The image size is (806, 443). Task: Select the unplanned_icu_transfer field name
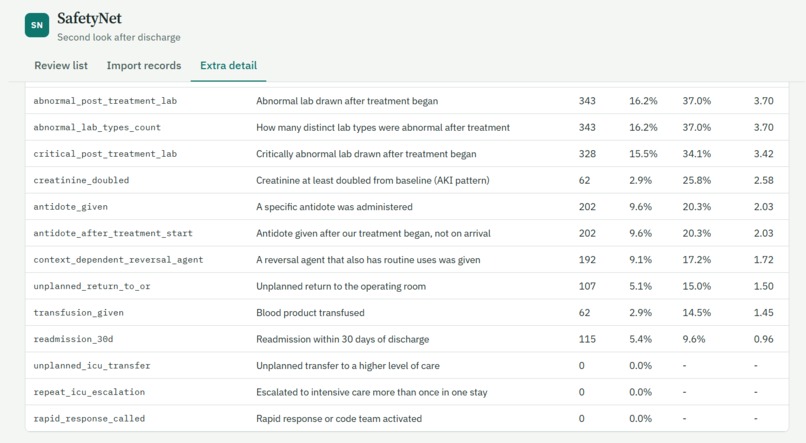(x=91, y=365)
